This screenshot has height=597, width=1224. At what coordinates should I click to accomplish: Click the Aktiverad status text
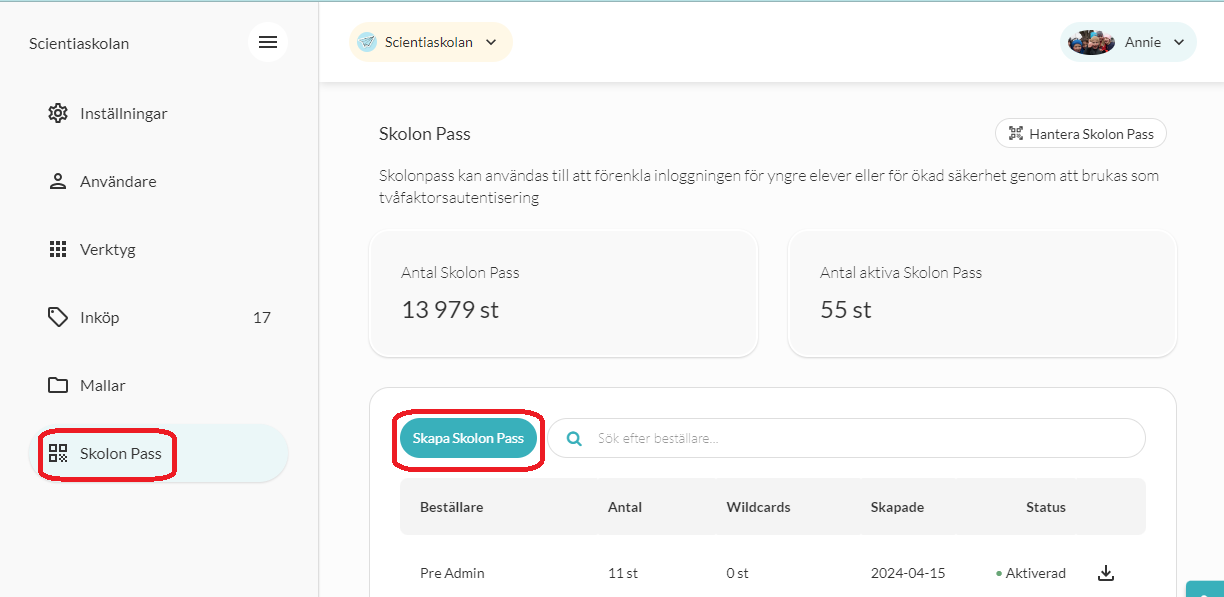(x=1036, y=573)
